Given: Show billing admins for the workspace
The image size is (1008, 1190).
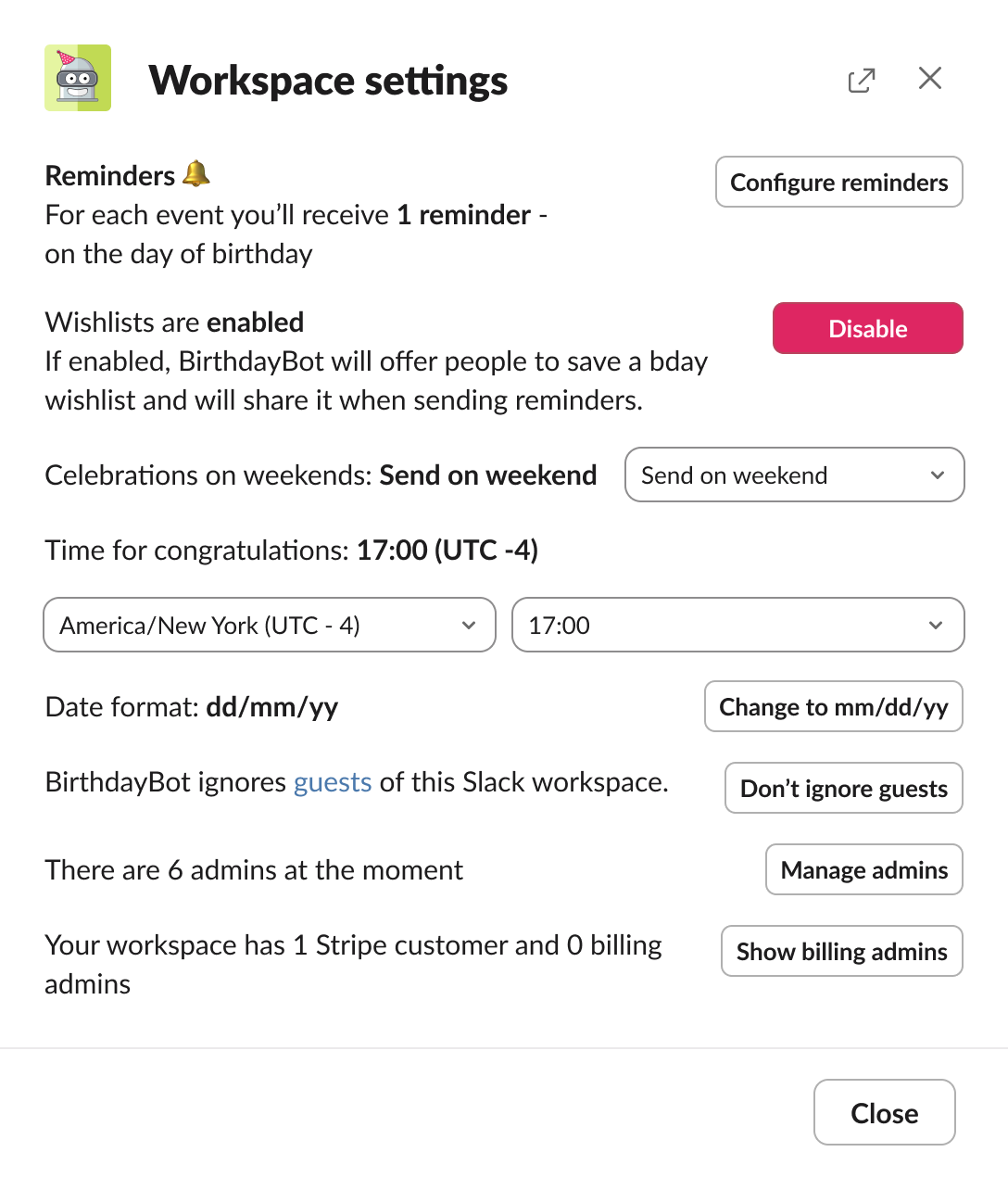Looking at the screenshot, I should pos(841,951).
